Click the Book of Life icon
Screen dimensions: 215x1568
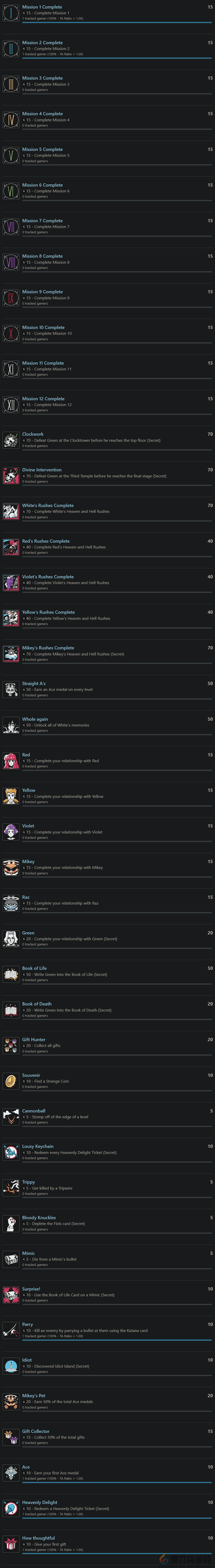click(11, 974)
